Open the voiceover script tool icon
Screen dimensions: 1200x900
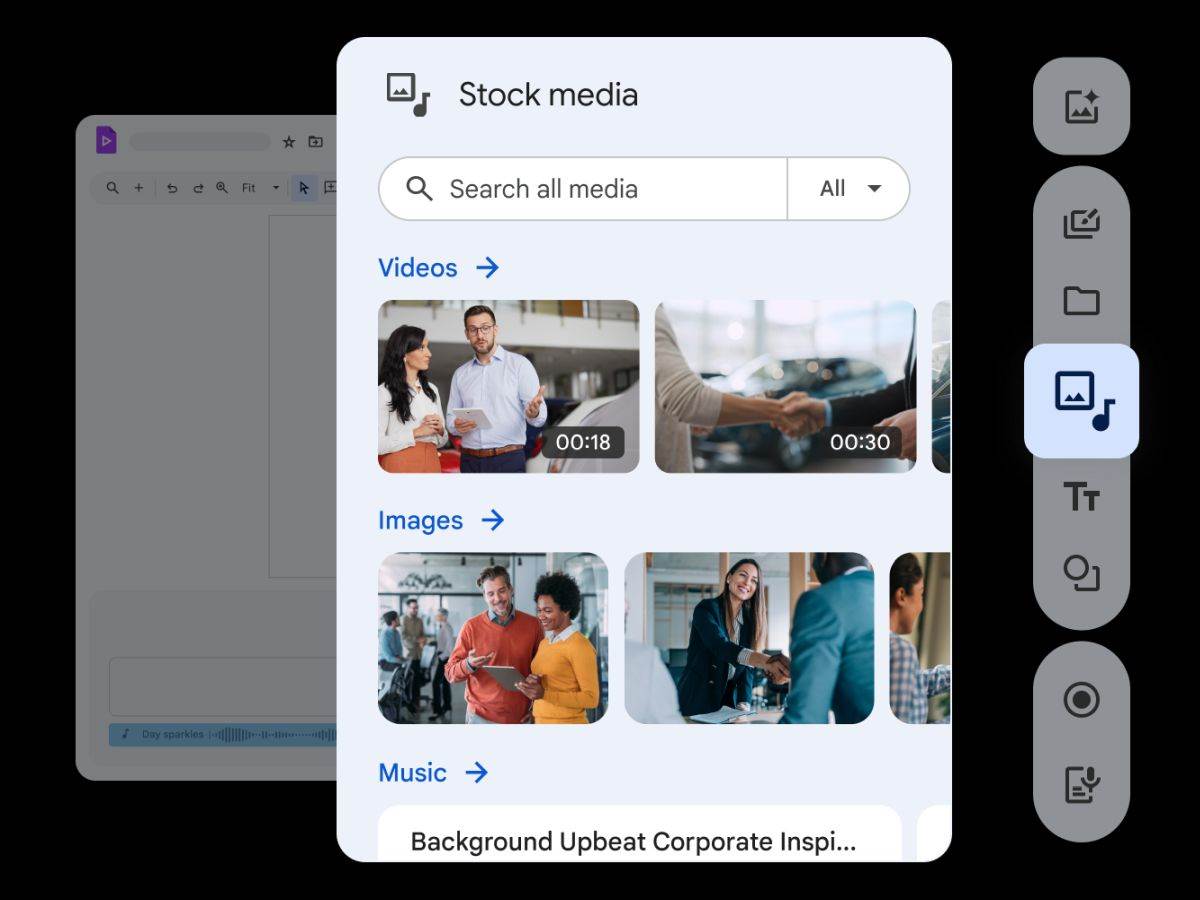point(1081,784)
